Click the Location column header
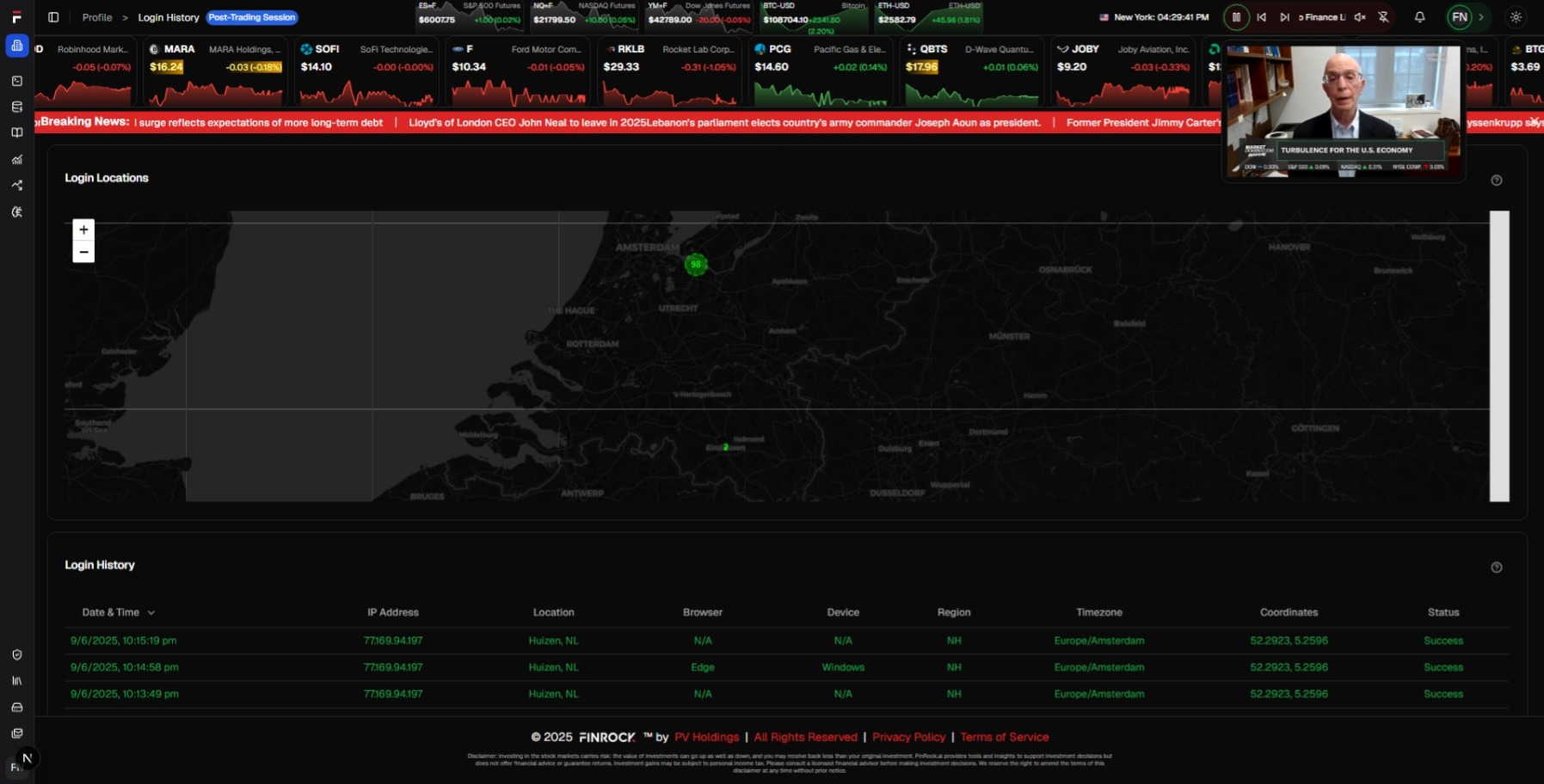The width and height of the screenshot is (1544, 784). pyautogui.click(x=553, y=613)
